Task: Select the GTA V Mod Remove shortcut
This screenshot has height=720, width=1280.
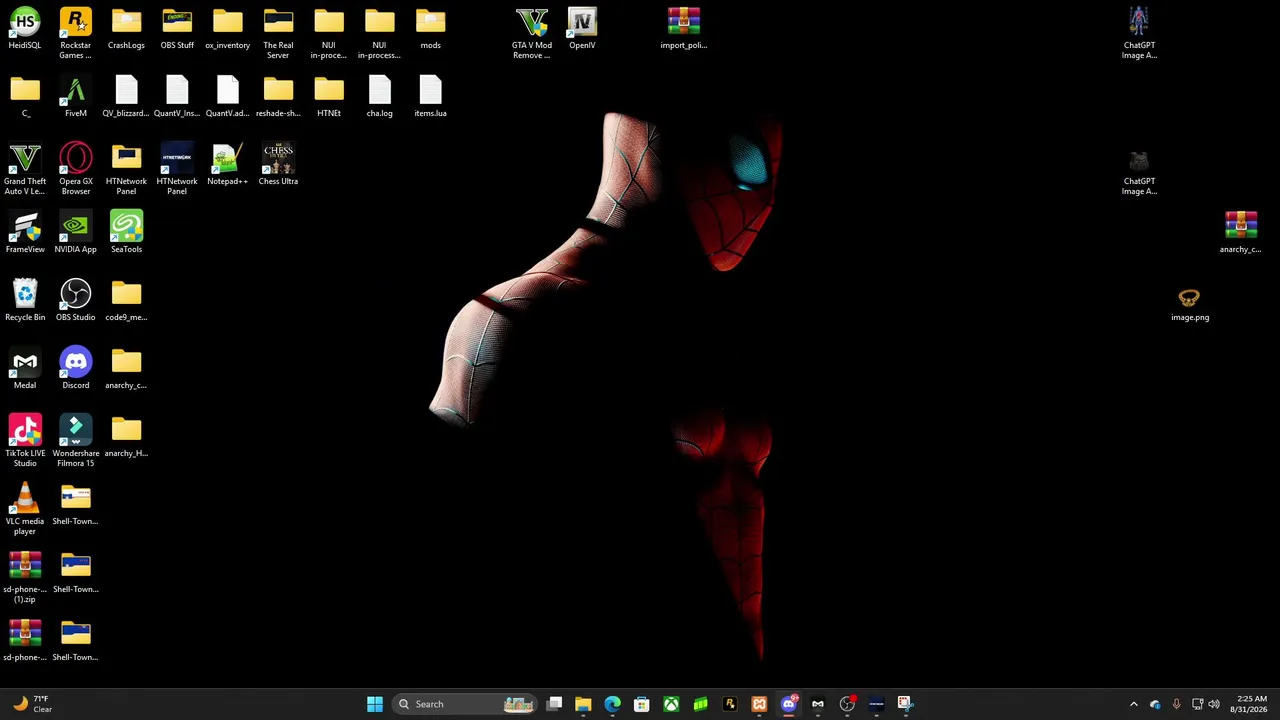Action: (532, 33)
